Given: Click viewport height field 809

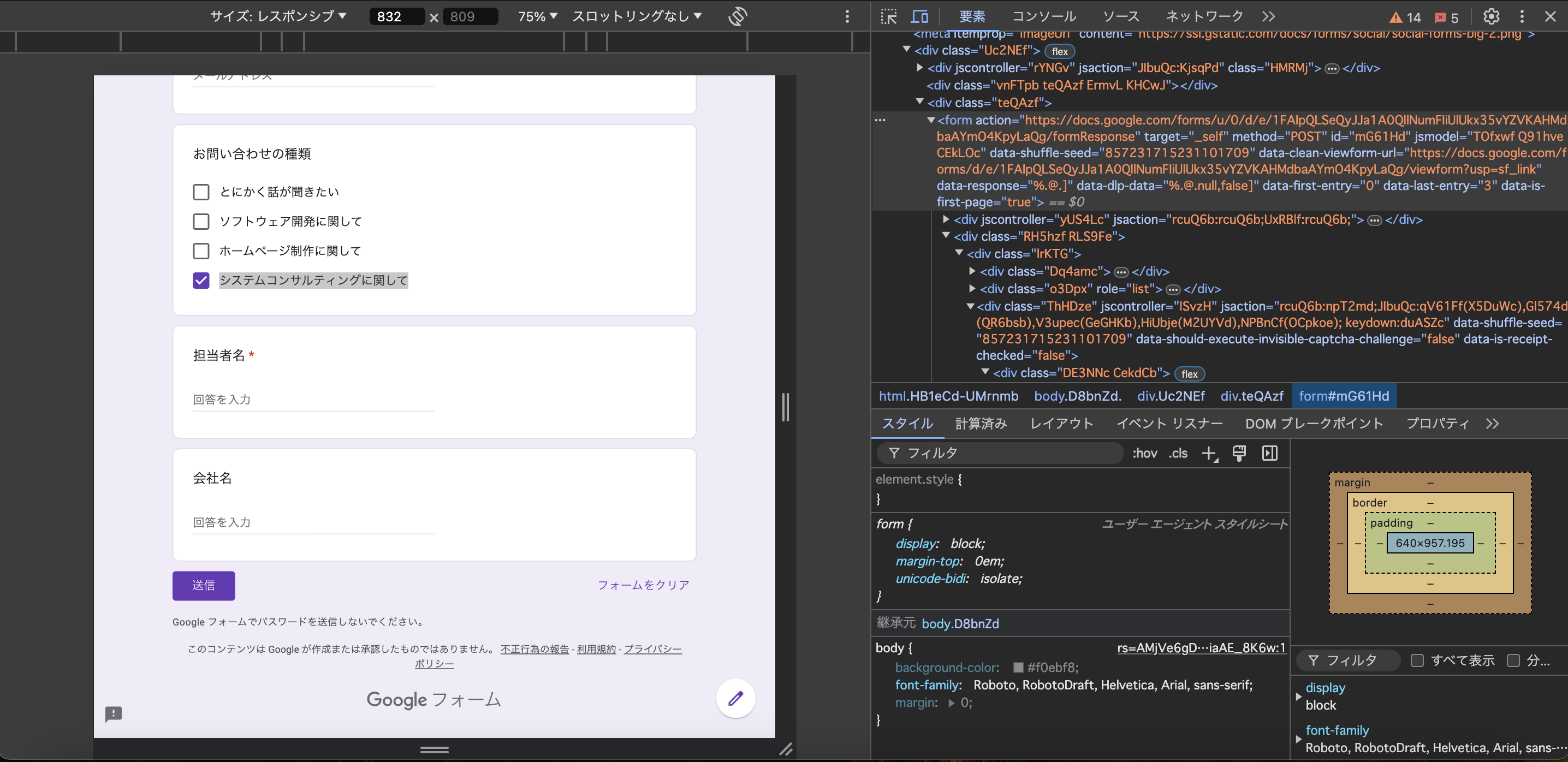Looking at the screenshot, I should point(471,16).
